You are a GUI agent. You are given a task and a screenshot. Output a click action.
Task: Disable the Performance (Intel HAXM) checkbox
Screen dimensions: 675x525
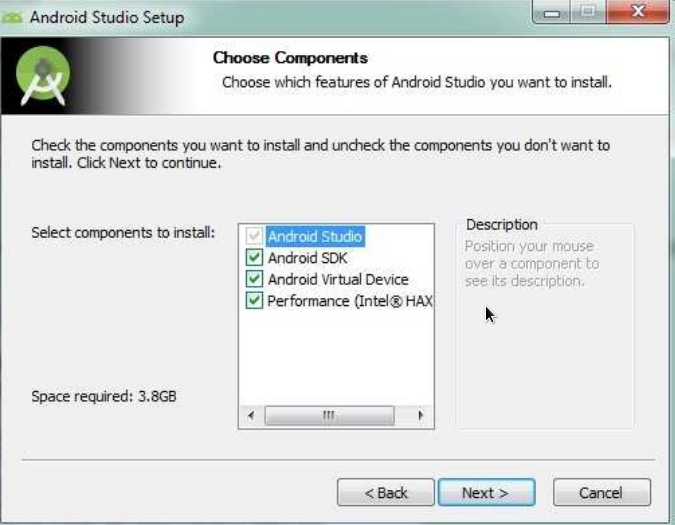tap(254, 300)
